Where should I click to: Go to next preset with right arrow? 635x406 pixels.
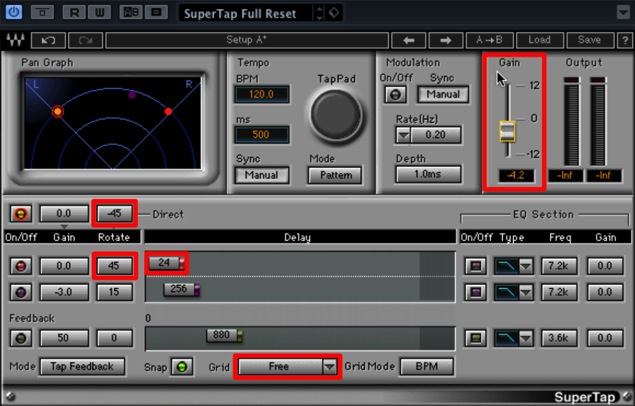pos(445,40)
